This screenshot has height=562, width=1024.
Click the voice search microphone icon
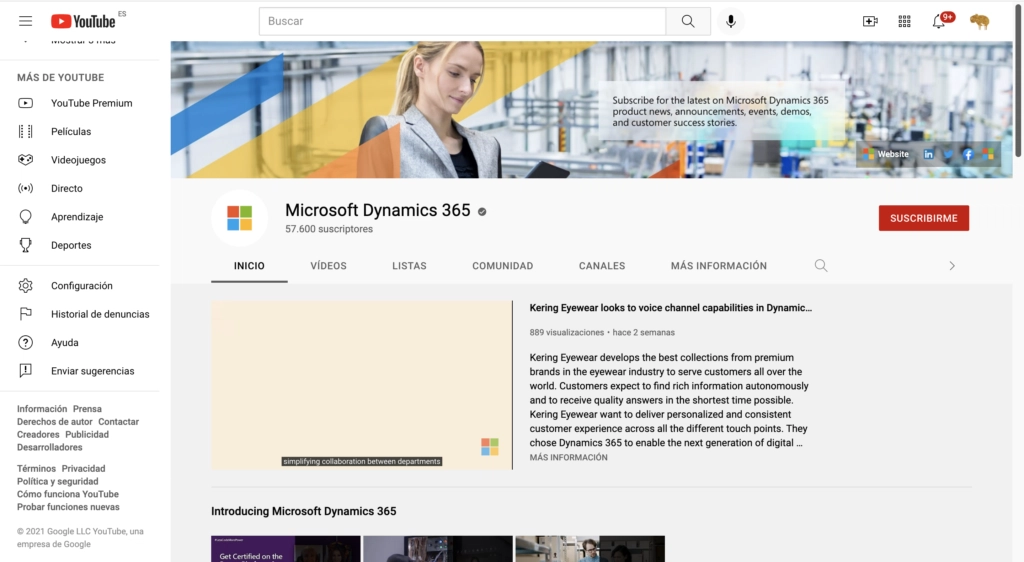coord(731,21)
